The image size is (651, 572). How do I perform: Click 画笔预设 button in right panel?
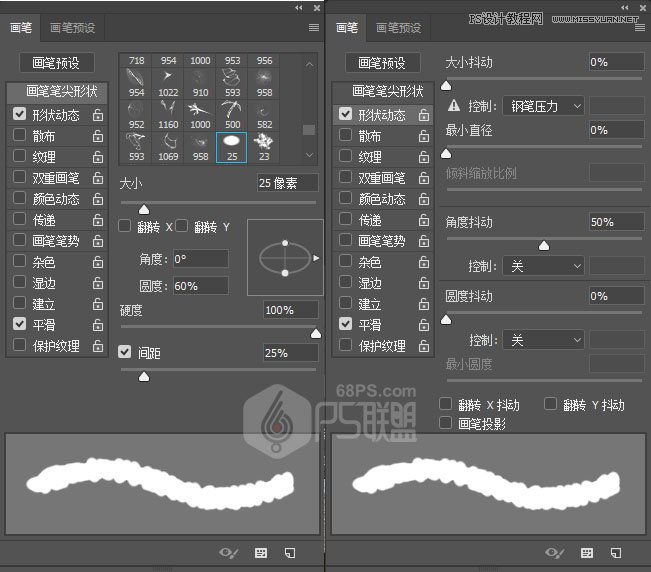click(x=382, y=63)
